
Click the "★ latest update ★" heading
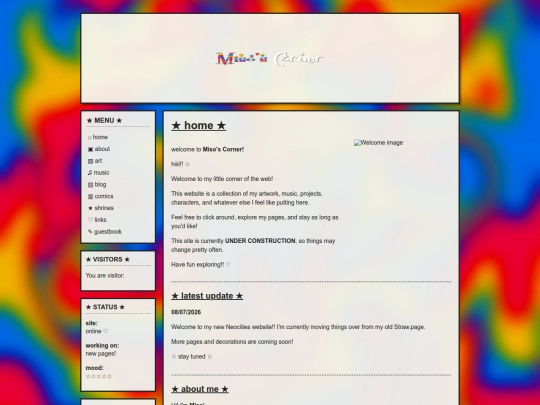click(207, 296)
